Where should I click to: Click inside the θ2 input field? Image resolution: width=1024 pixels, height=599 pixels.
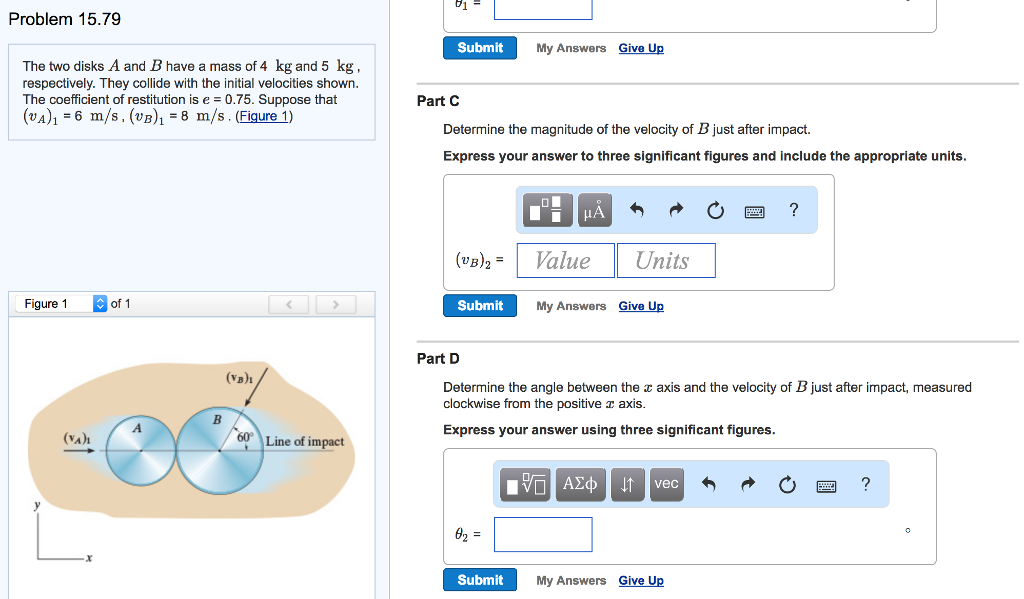pos(543,534)
